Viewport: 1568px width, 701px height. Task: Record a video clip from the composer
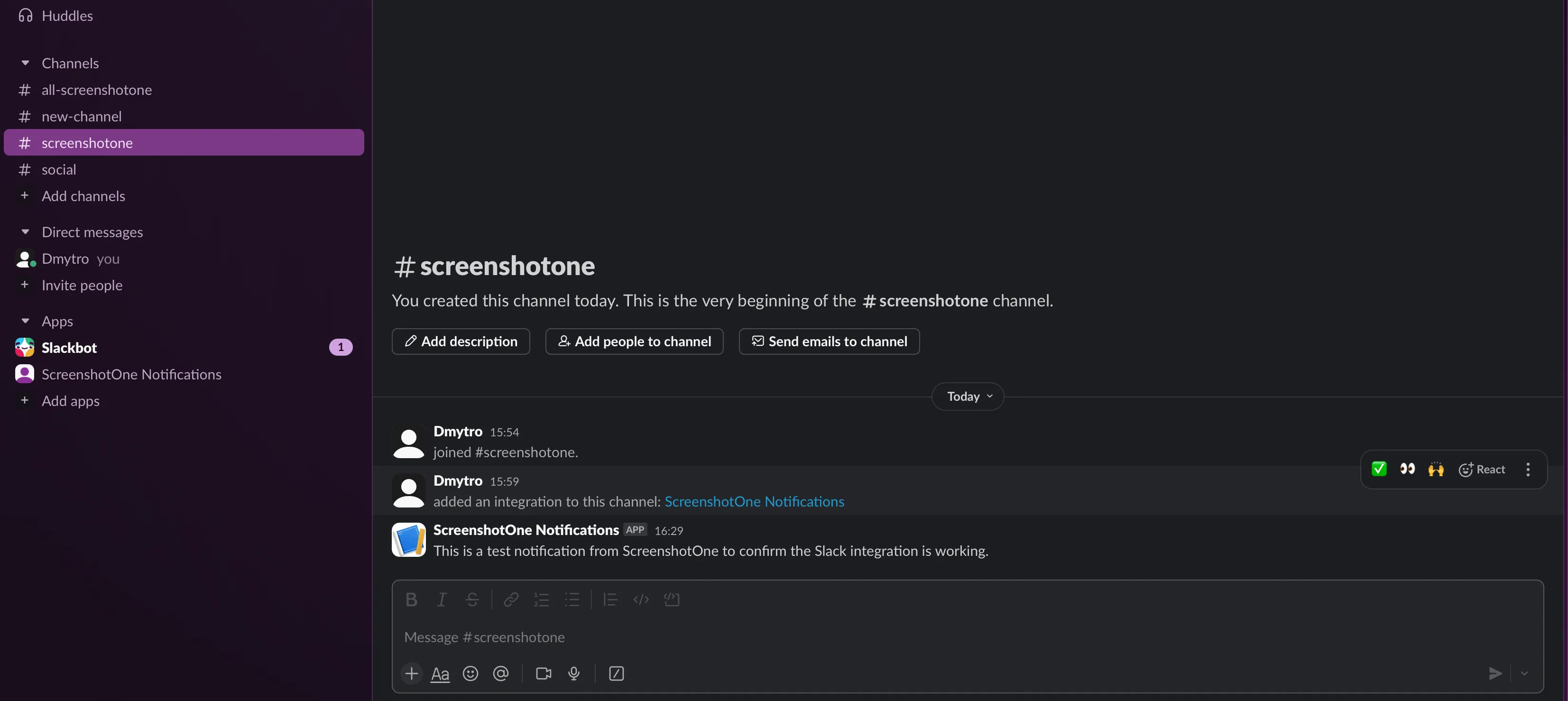[543, 673]
